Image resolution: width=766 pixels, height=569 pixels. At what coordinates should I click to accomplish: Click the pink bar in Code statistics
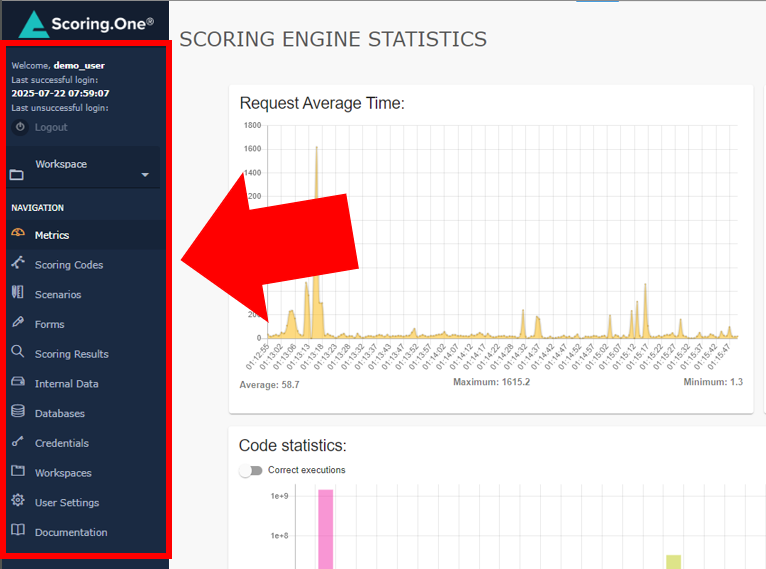pyautogui.click(x=325, y=528)
